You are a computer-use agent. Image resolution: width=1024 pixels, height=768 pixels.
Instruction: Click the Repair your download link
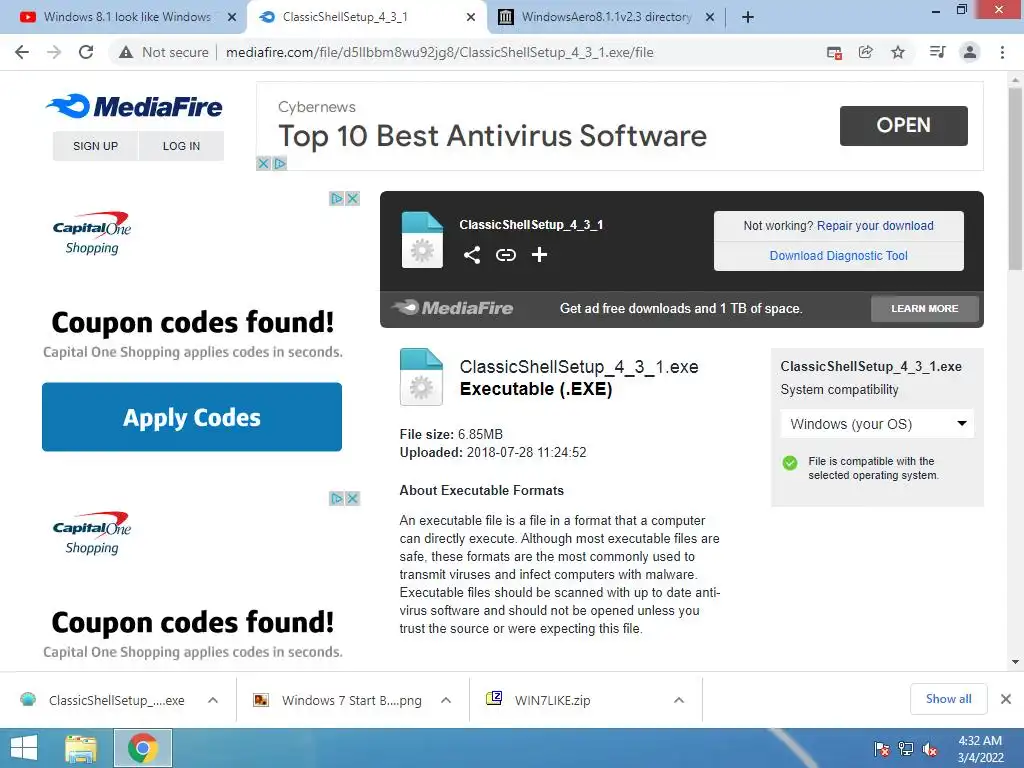[x=875, y=225]
